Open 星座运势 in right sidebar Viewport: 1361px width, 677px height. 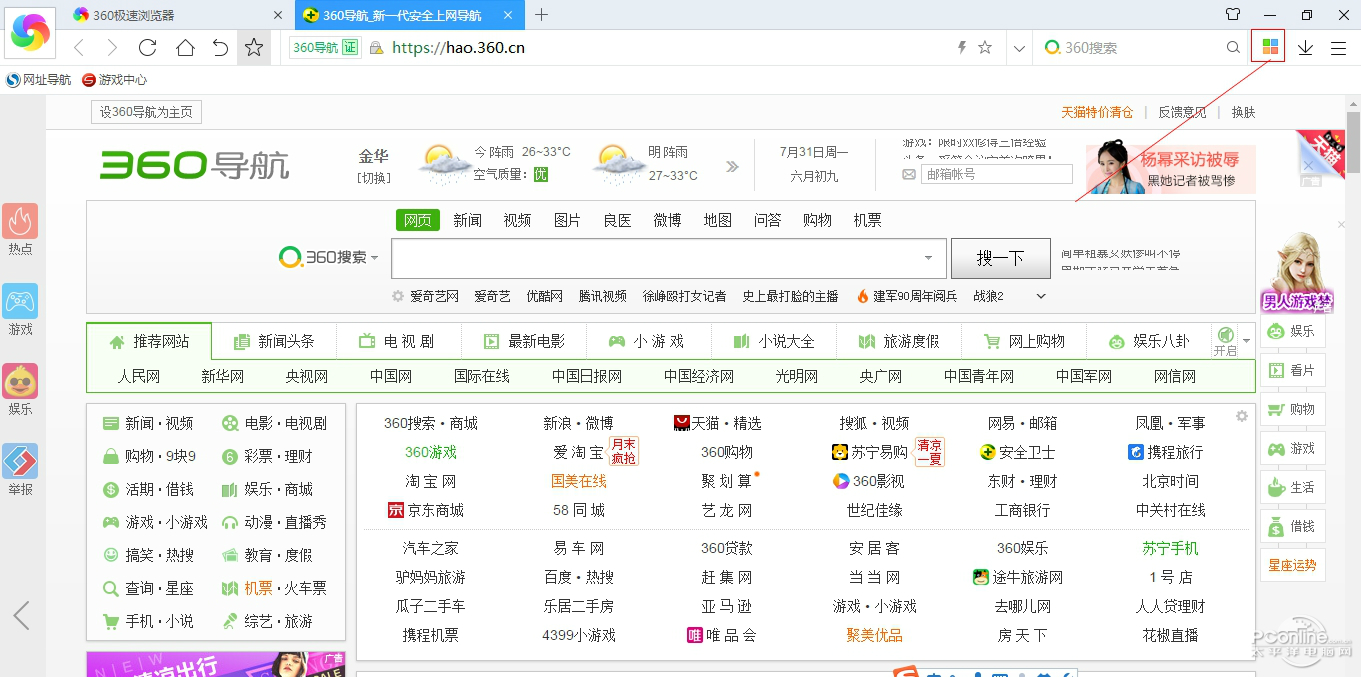[x=1292, y=565]
